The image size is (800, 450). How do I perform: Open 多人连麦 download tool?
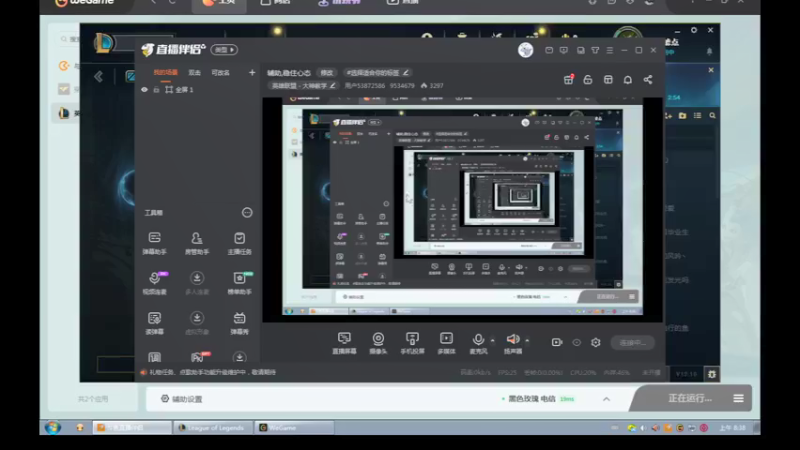pyautogui.click(x=197, y=283)
